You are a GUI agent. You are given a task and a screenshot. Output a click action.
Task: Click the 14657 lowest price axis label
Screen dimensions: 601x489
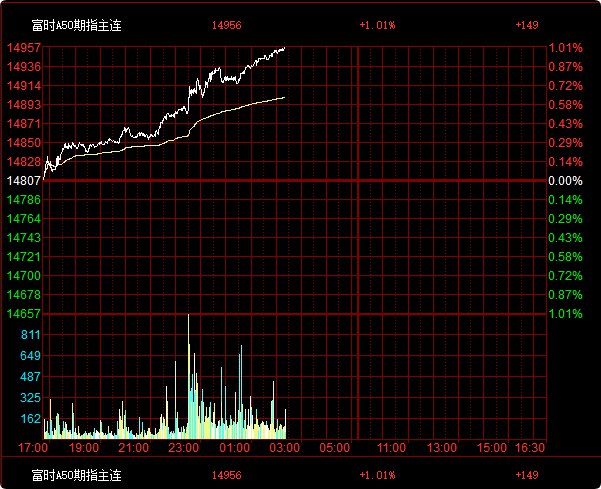tap(24, 314)
